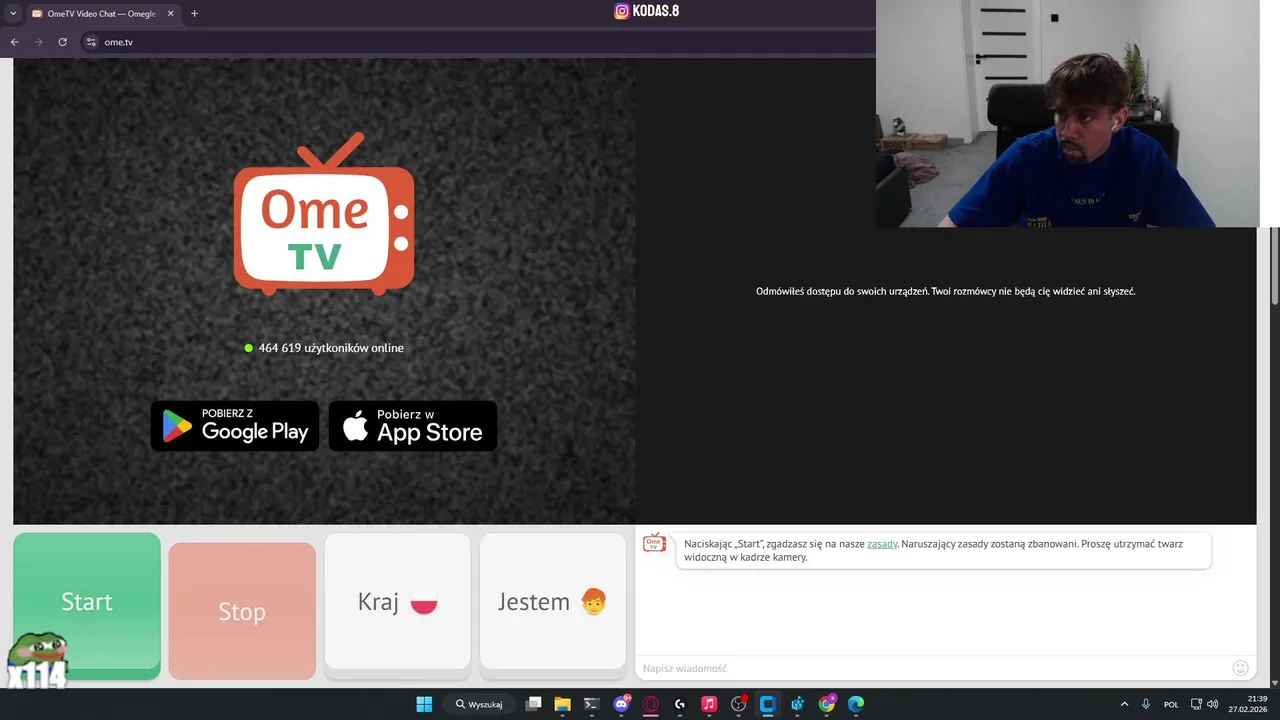Open the Terminal taskbar icon
Image resolution: width=1280 pixels, height=720 pixels.
coord(591,704)
